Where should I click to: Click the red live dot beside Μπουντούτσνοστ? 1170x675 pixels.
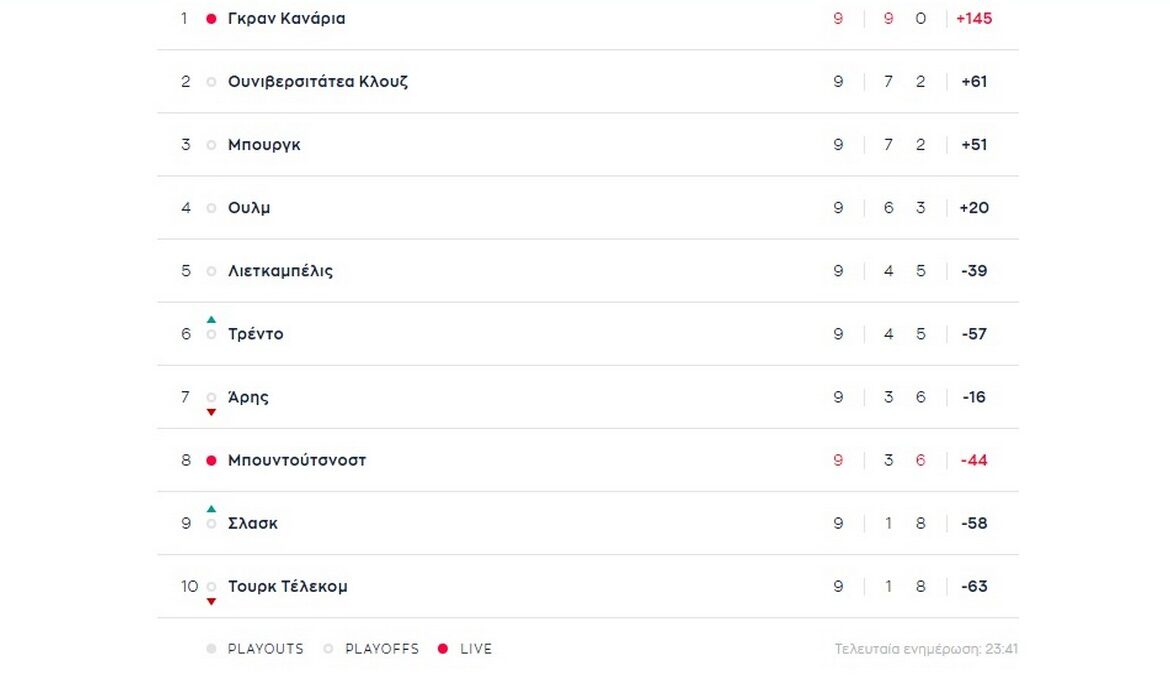coord(211,461)
